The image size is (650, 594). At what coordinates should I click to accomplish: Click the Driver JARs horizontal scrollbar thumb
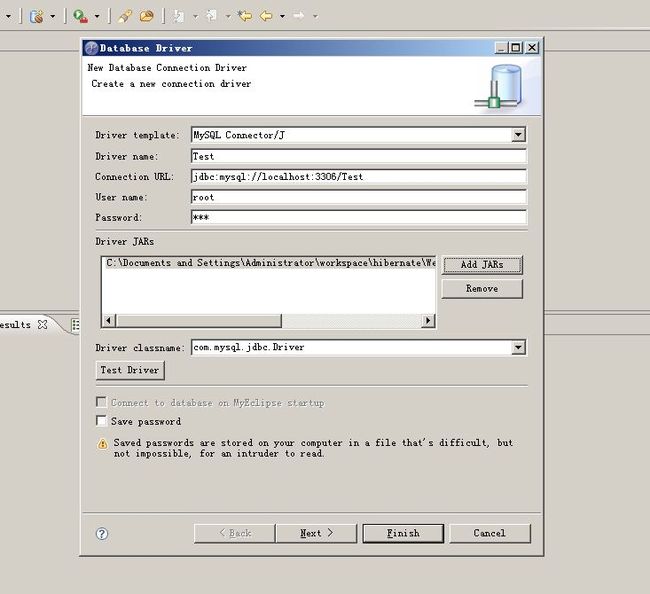[199, 320]
